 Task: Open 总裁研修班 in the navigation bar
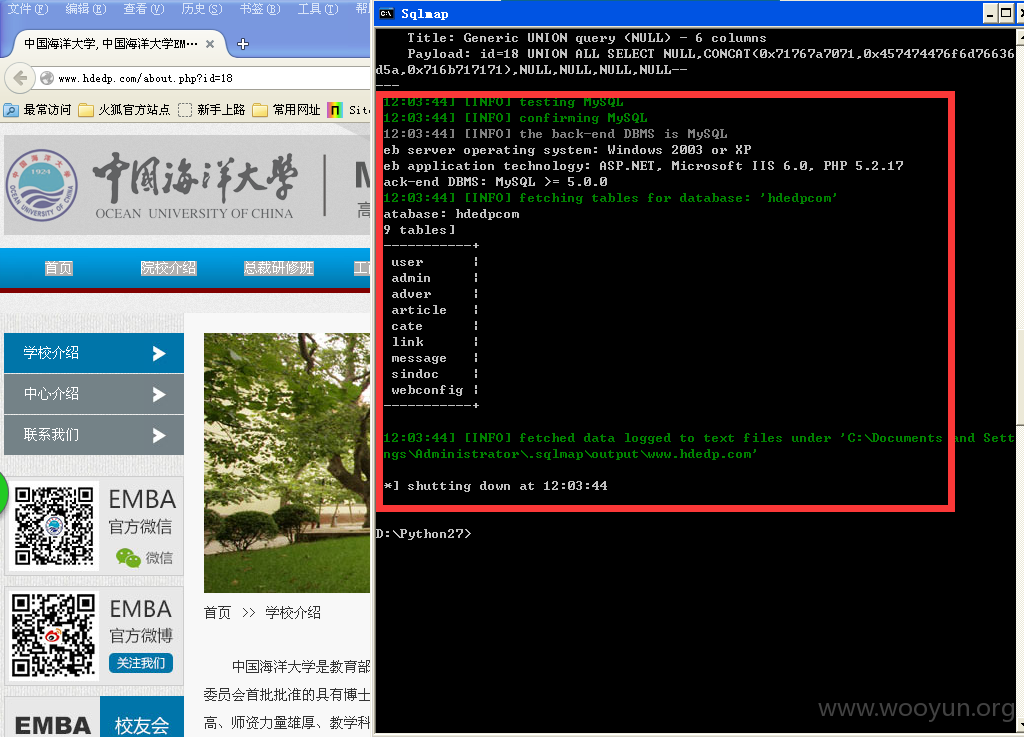278,268
